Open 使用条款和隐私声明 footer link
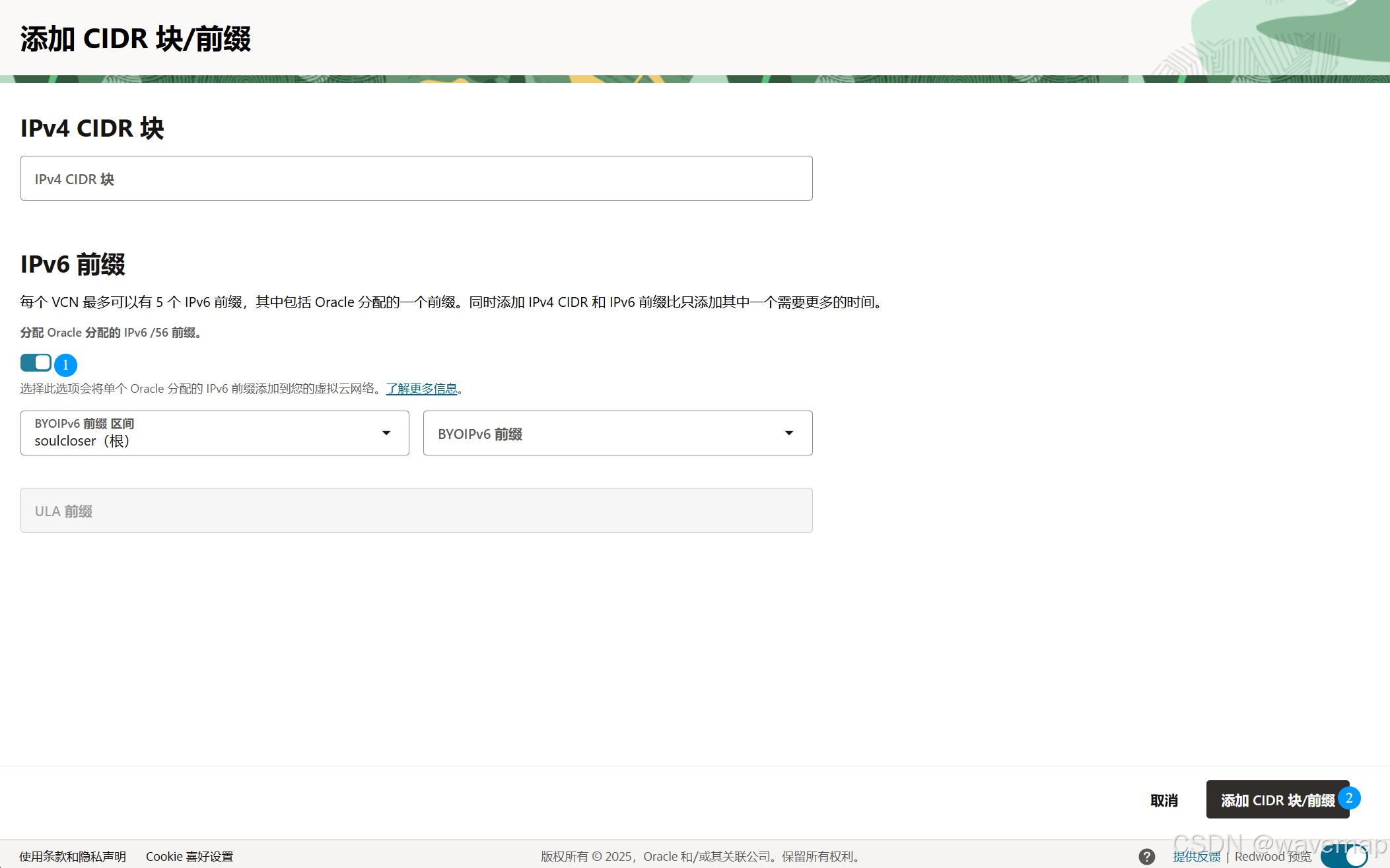Image resolution: width=1390 pixels, height=868 pixels. 73,856
